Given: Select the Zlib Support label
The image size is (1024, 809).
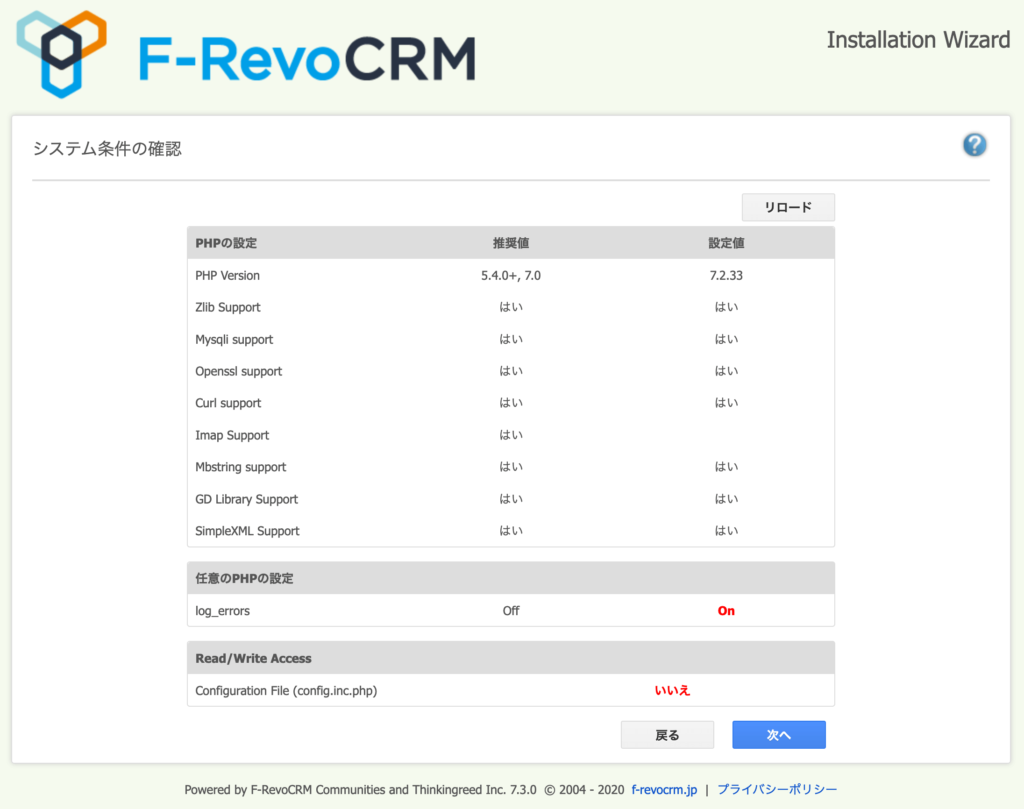Looking at the screenshot, I should pyautogui.click(x=227, y=308).
